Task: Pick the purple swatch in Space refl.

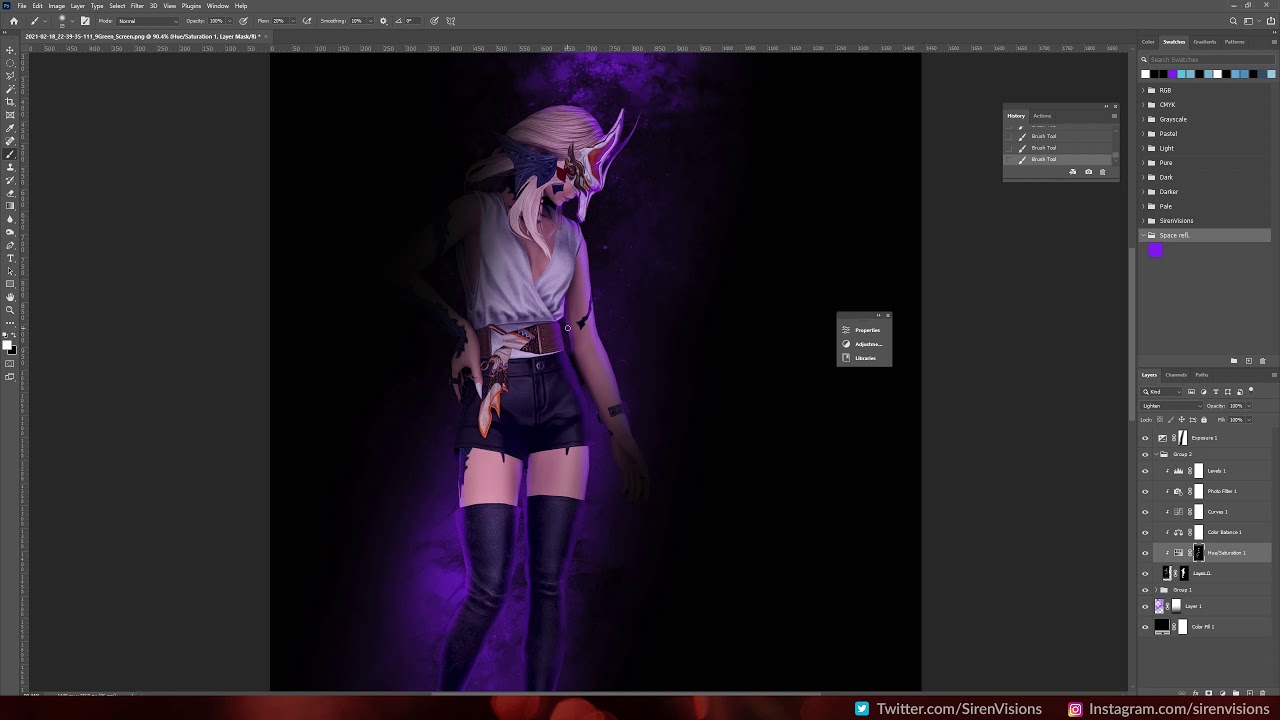Action: point(1156,251)
